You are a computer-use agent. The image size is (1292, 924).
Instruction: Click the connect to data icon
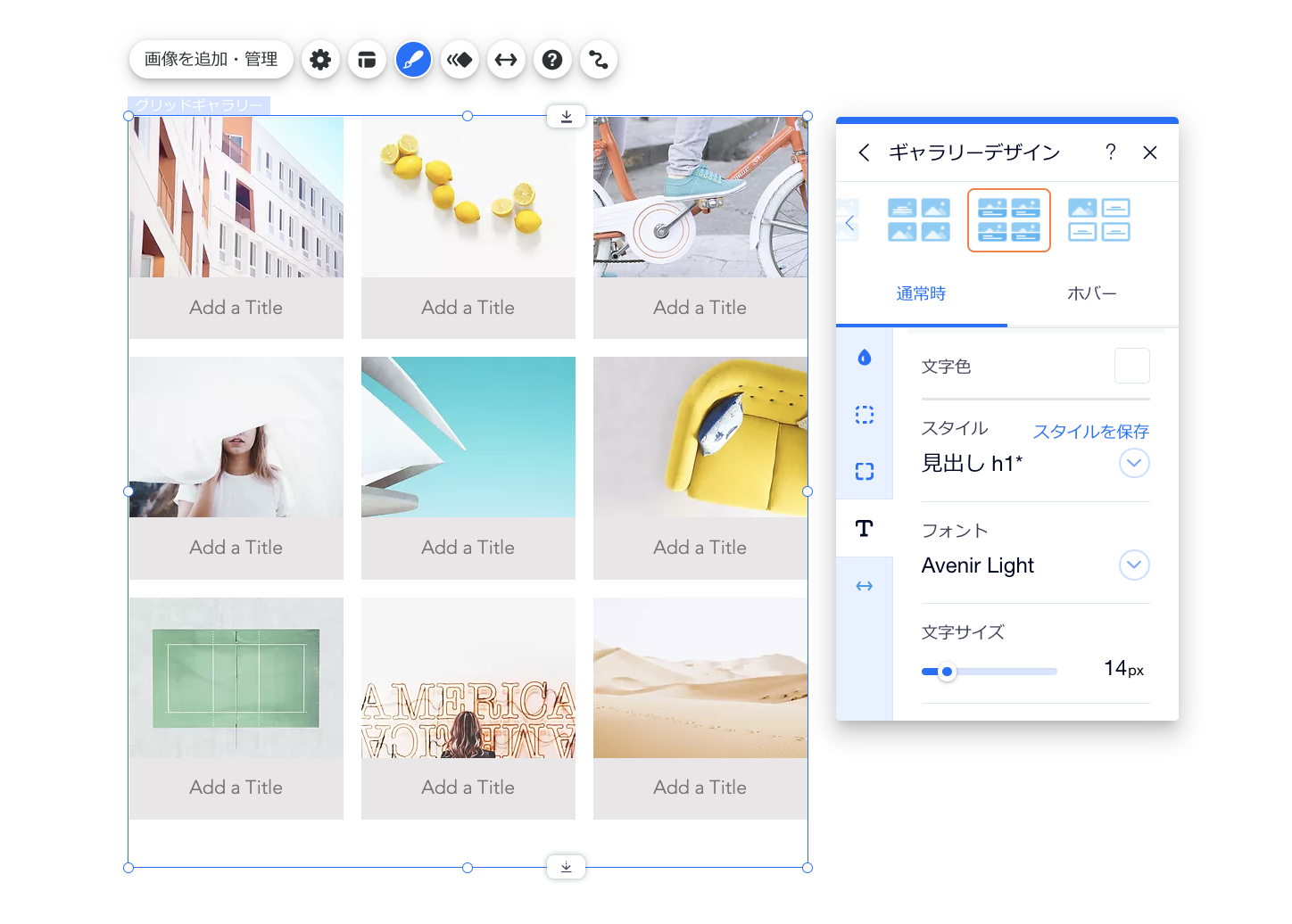click(599, 60)
